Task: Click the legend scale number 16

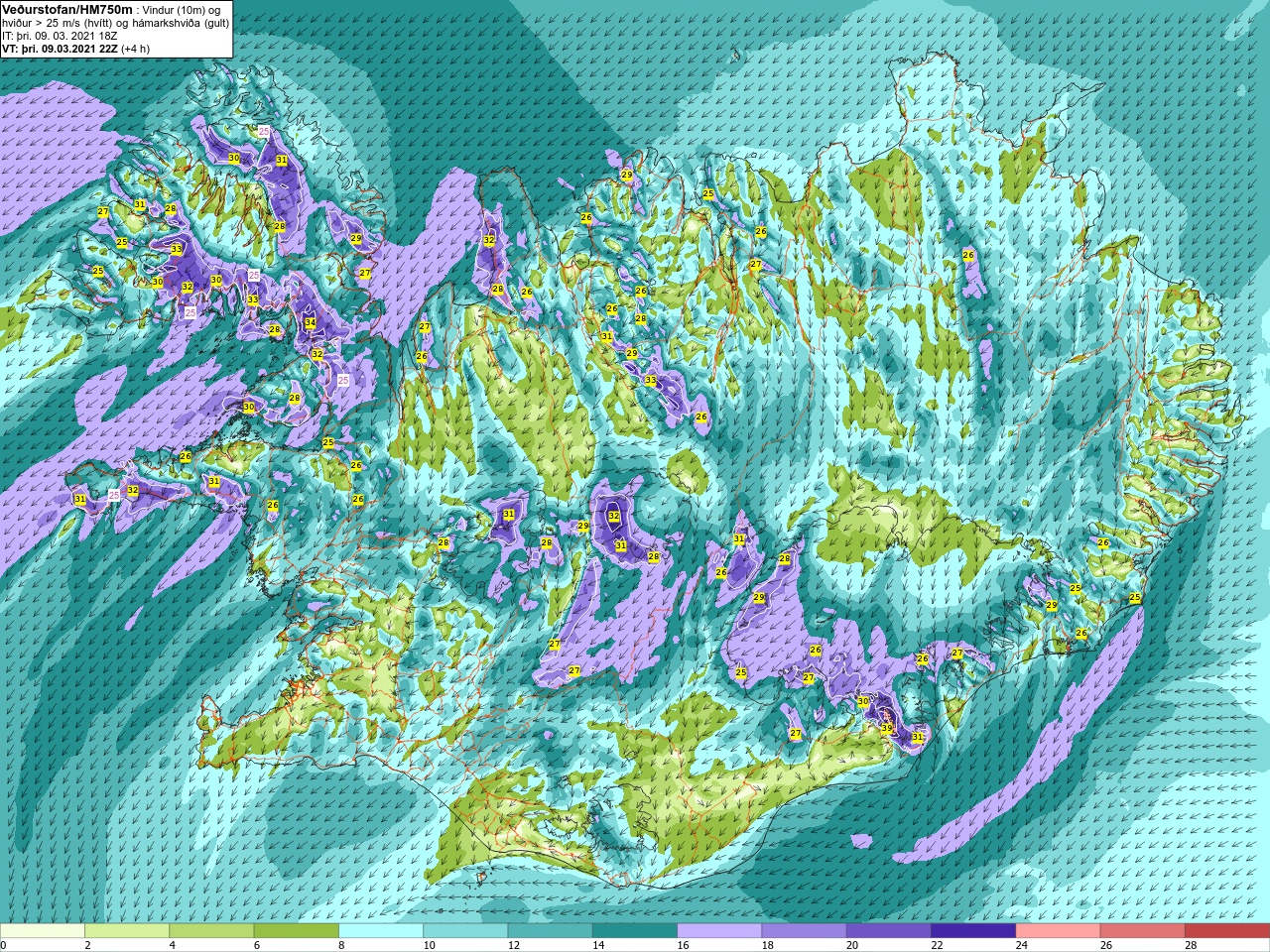Action: click(x=683, y=946)
